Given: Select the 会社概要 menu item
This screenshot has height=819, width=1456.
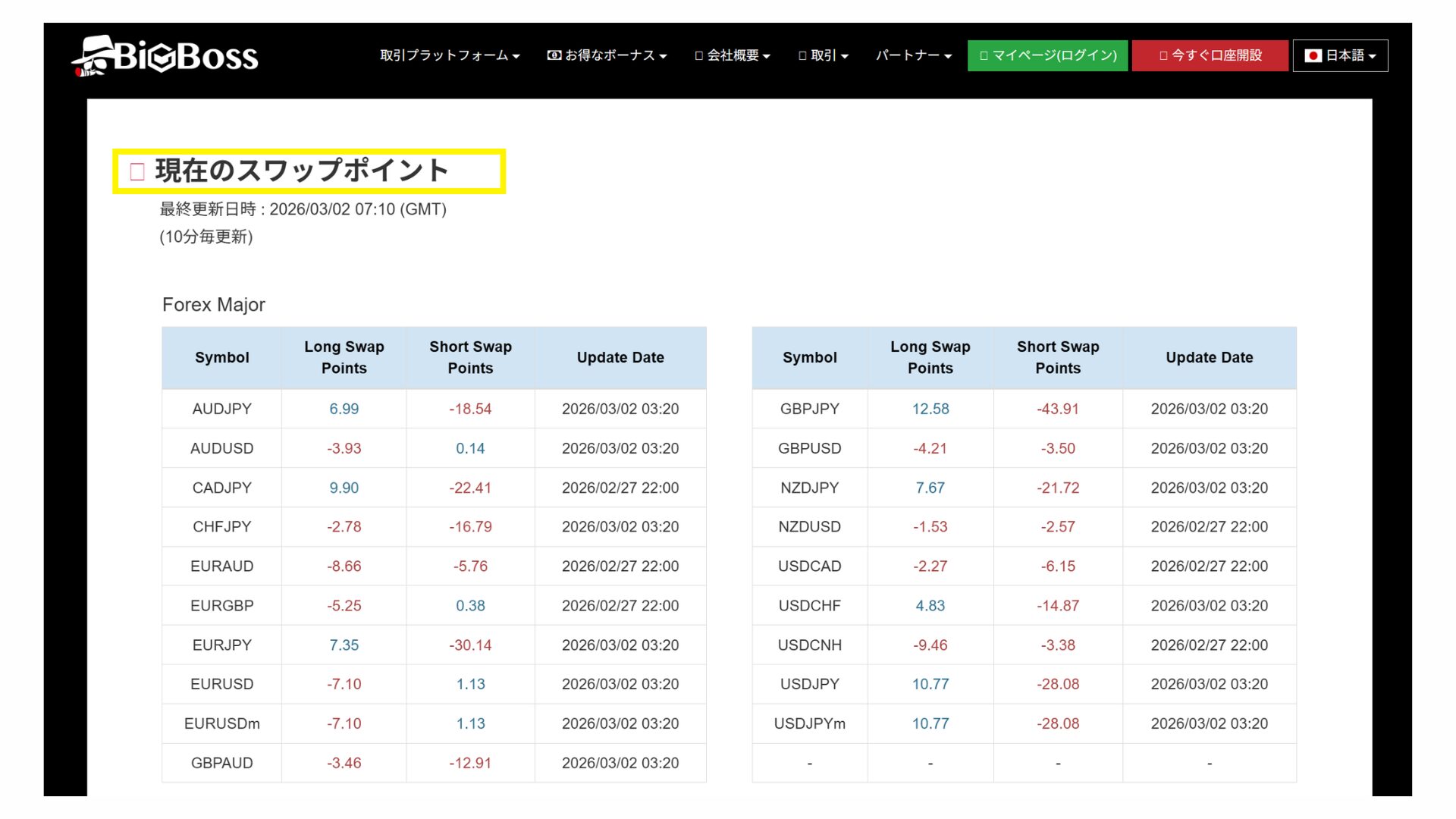Looking at the screenshot, I should 732,55.
